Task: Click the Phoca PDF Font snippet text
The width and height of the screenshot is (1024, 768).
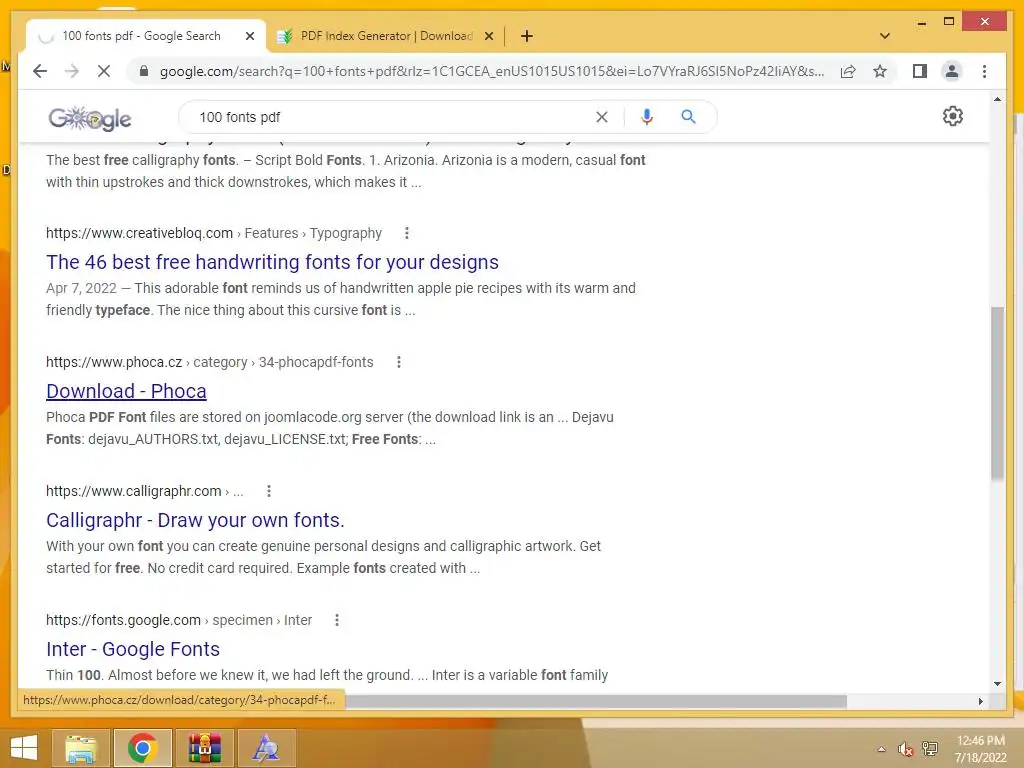Action: point(330,428)
